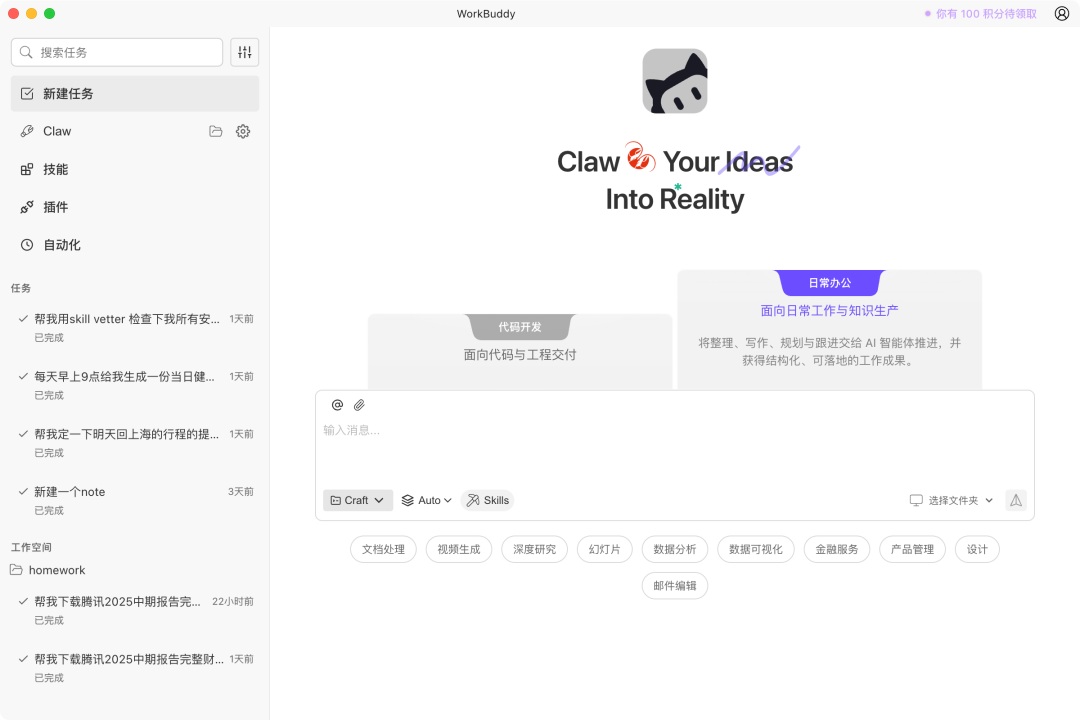Viewport: 1080px width, 720px height.
Task: Choose the 金融服务 suggestion chip
Action: coord(837,549)
